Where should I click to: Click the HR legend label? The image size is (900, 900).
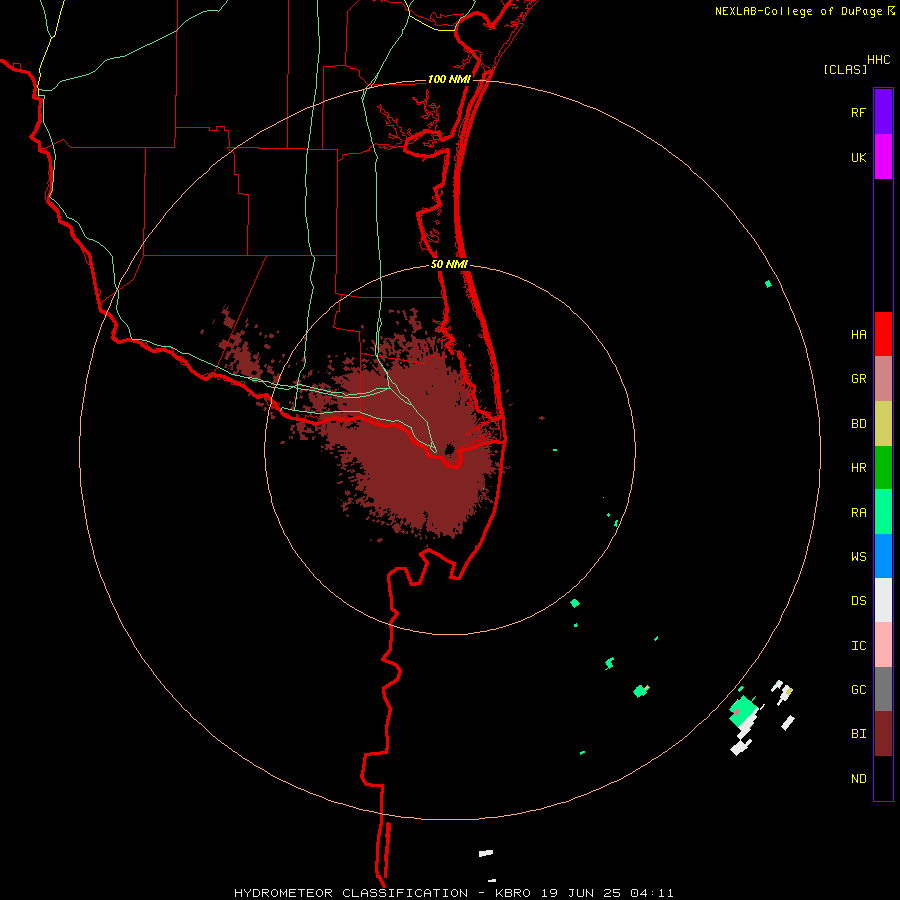tap(858, 468)
